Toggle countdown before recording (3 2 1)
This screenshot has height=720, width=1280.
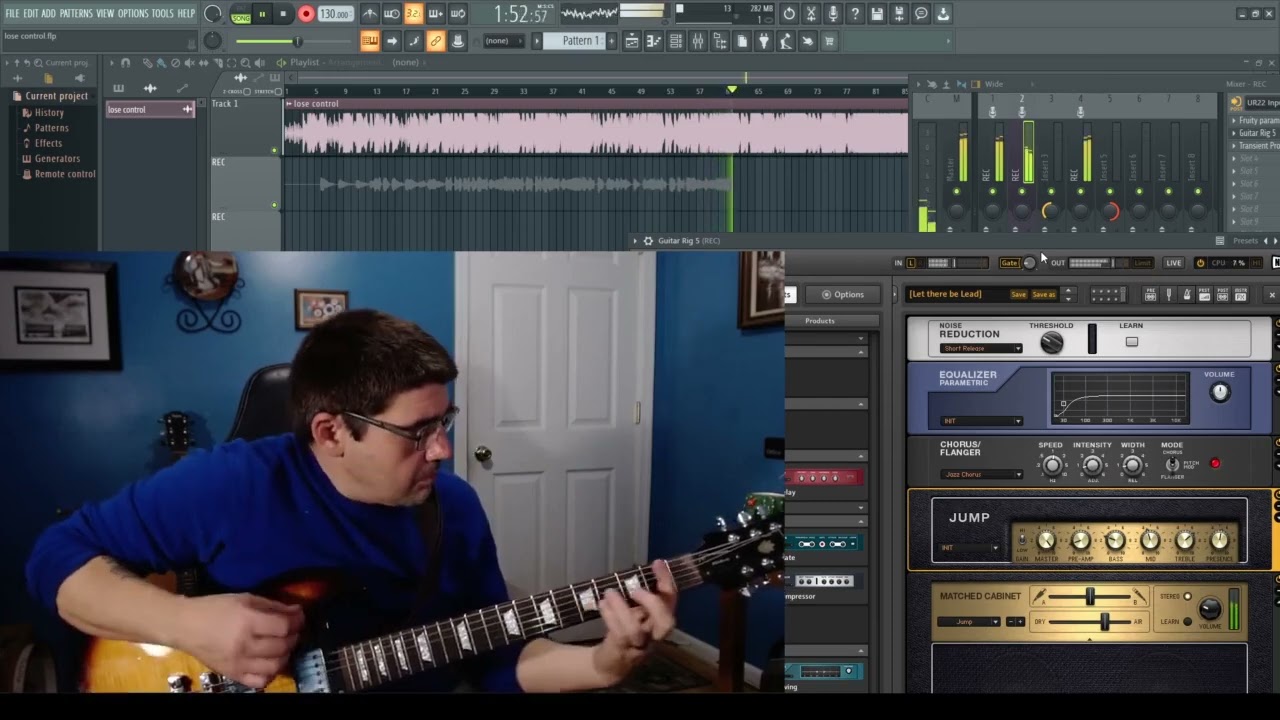point(413,14)
